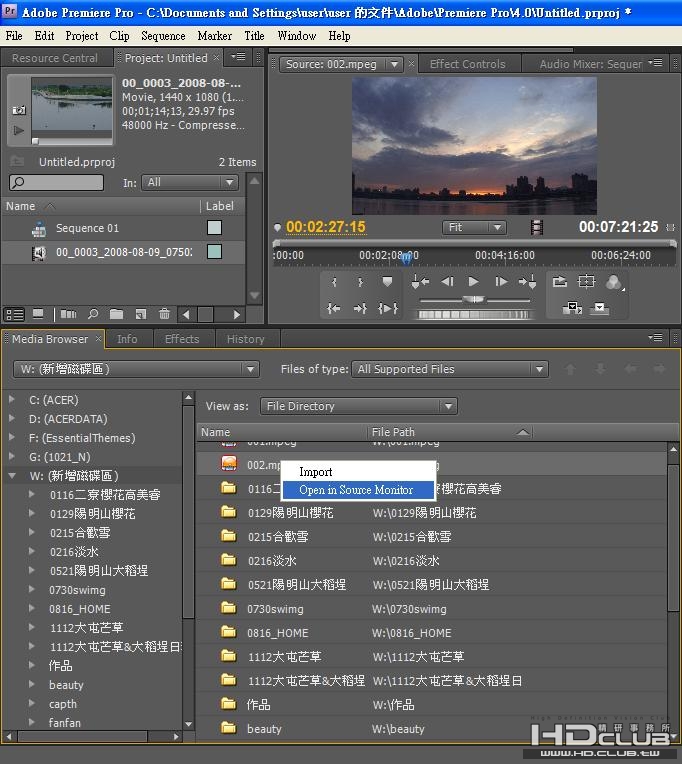This screenshot has height=764, width=682.
Task: Switch to the Resource Central tab
Action: coord(55,58)
